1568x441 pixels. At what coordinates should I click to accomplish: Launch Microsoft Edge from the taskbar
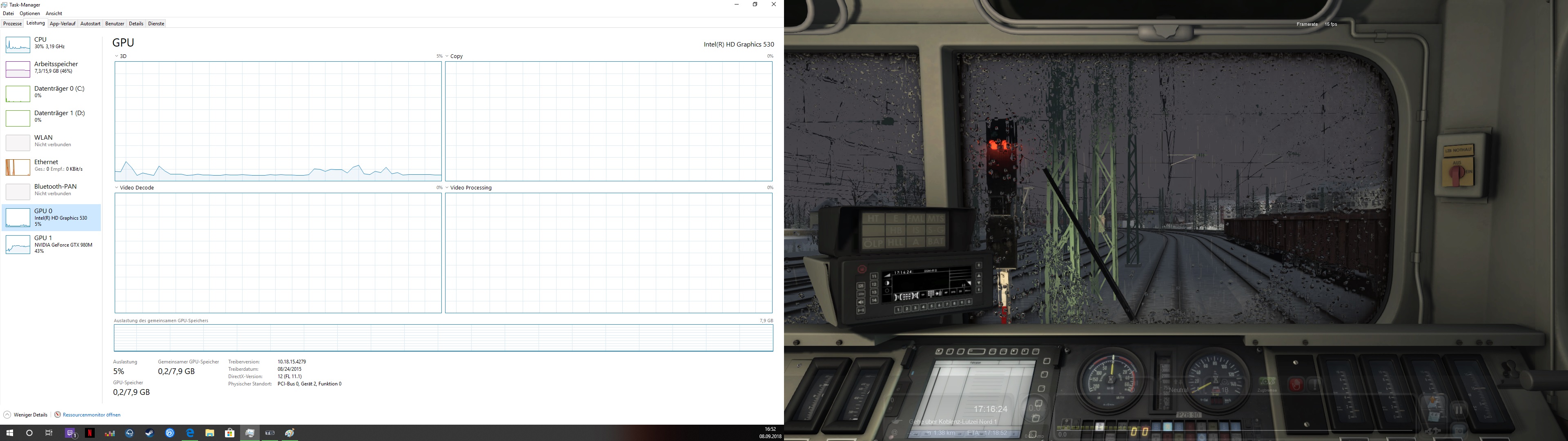click(x=190, y=433)
